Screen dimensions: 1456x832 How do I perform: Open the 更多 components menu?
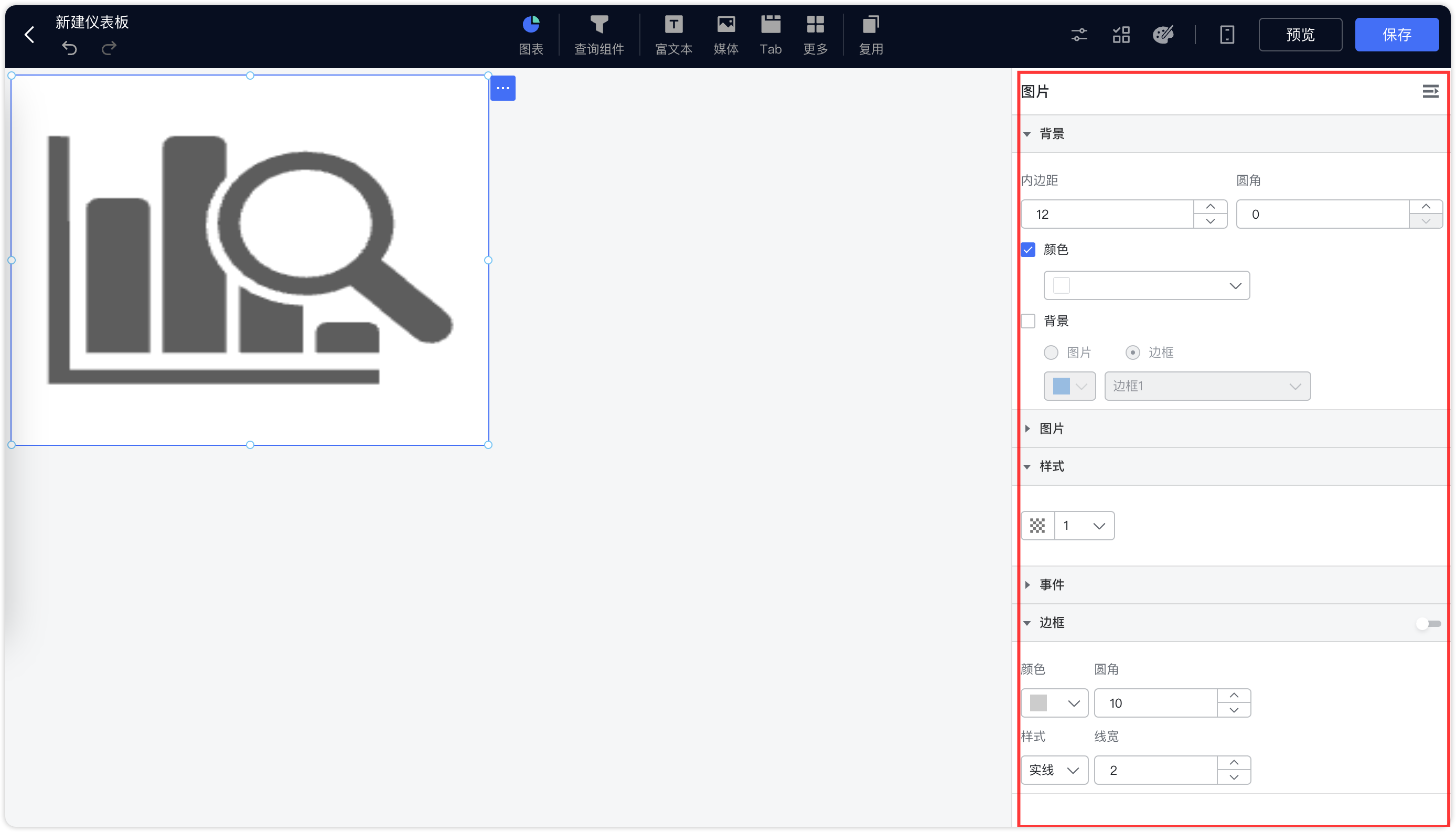pyautogui.click(x=815, y=34)
